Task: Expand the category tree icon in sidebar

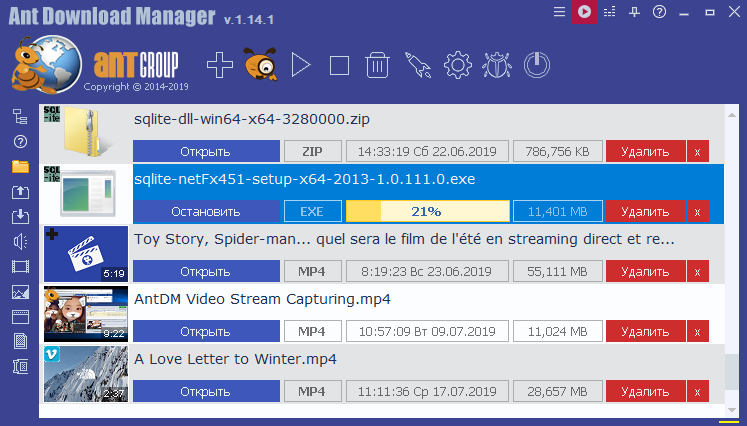Action: pos(19,117)
